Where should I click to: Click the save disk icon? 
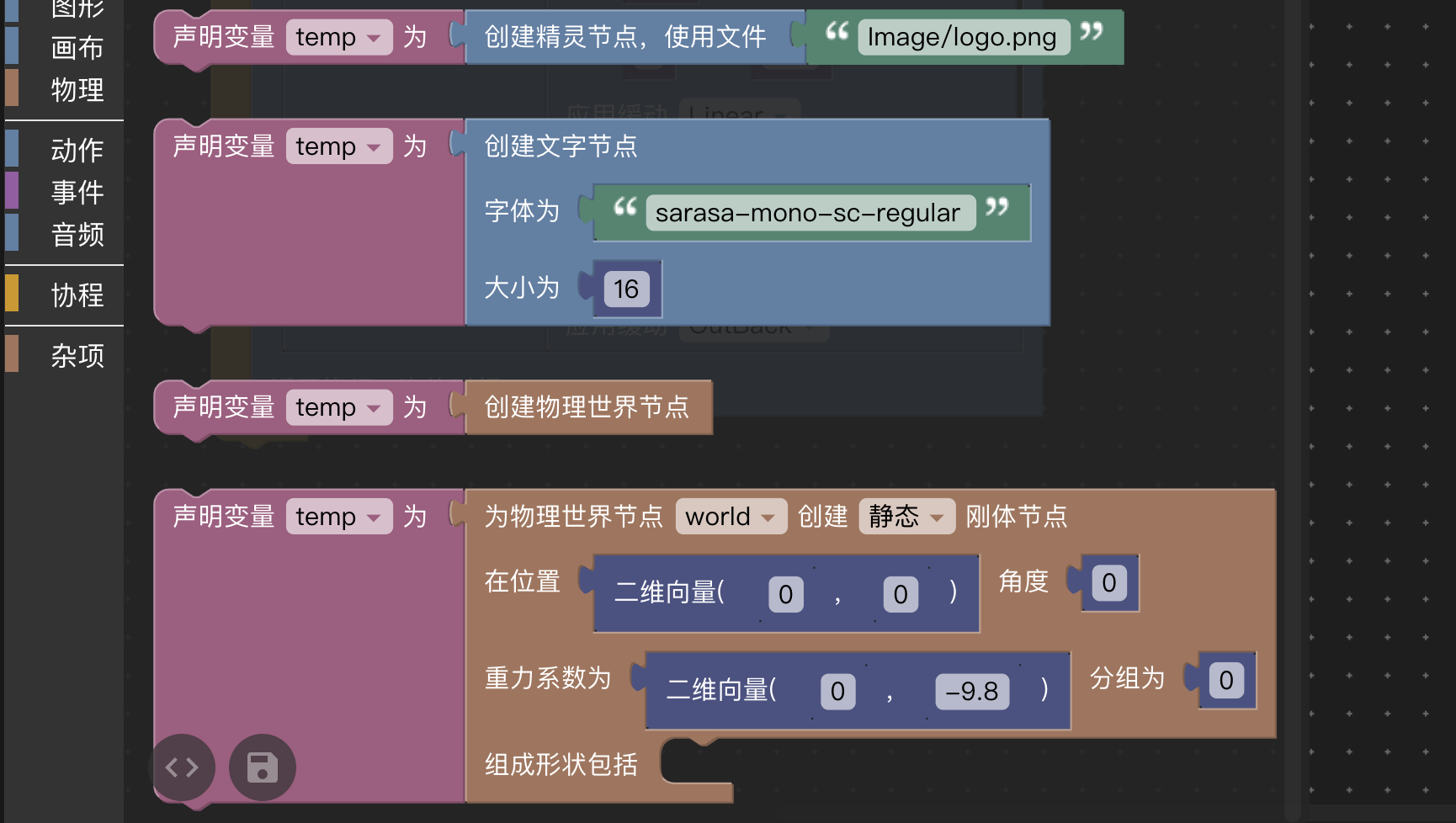click(x=263, y=767)
